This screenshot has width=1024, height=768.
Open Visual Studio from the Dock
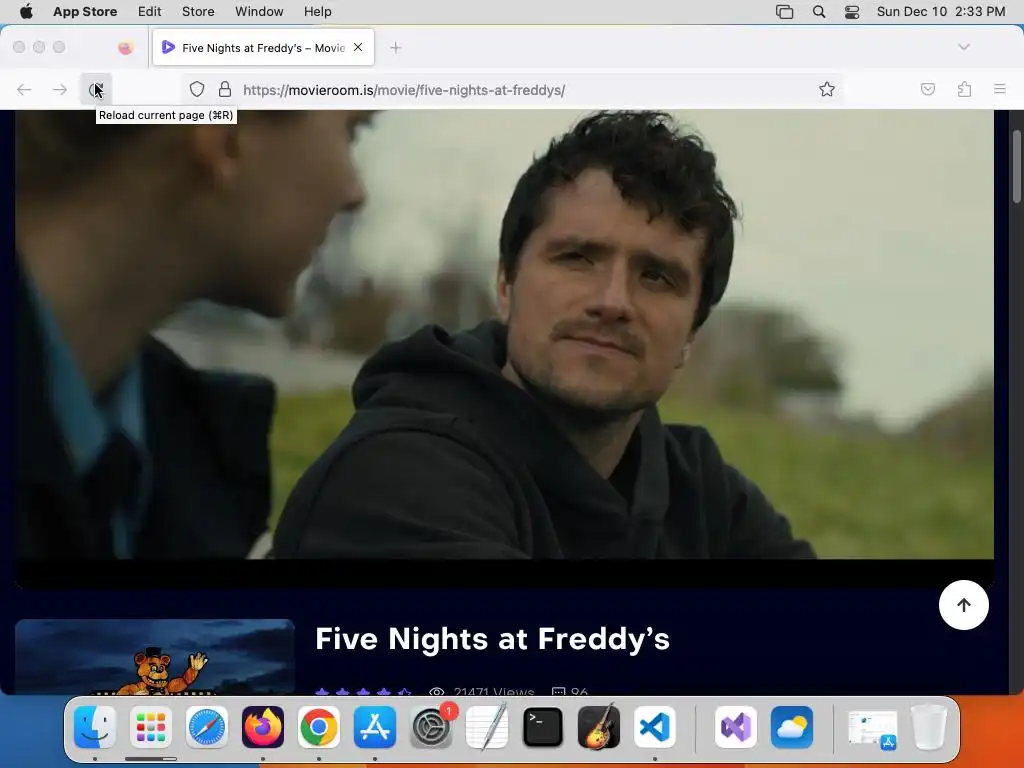(736, 727)
